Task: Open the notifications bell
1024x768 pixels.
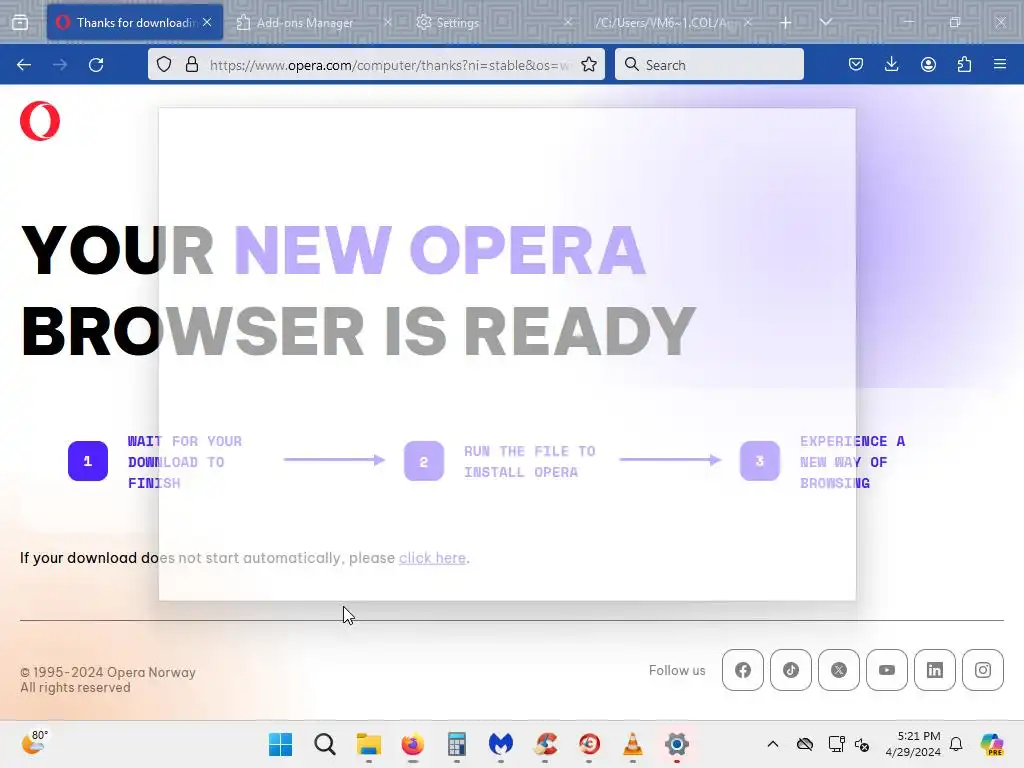Action: pyautogui.click(x=956, y=744)
